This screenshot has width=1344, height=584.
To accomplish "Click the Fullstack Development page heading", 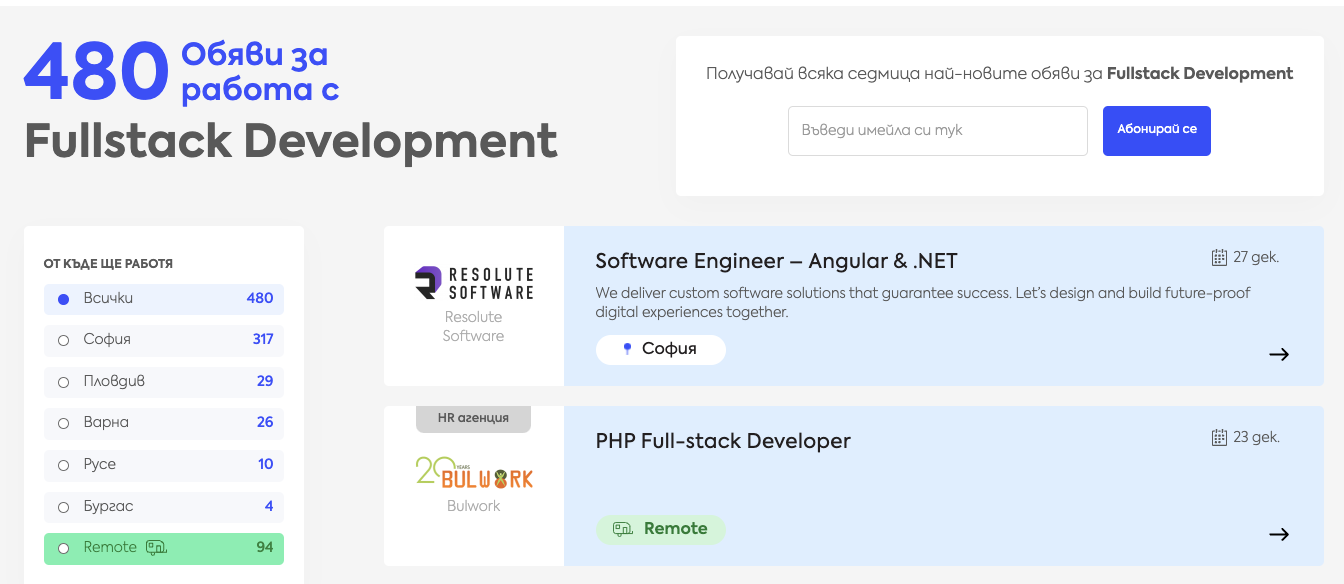I will [291, 141].
